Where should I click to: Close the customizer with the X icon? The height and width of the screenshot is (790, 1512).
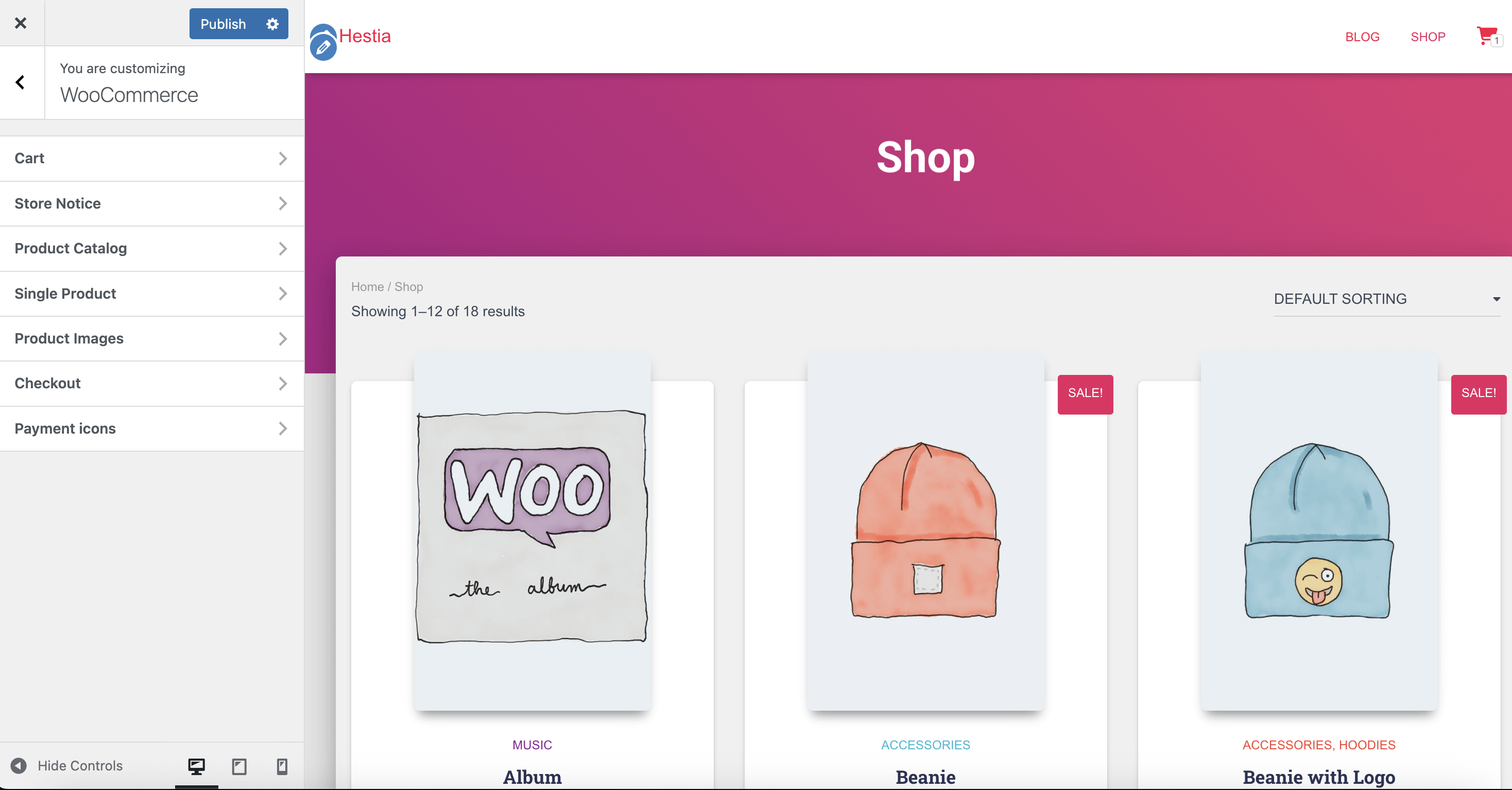pos(21,23)
